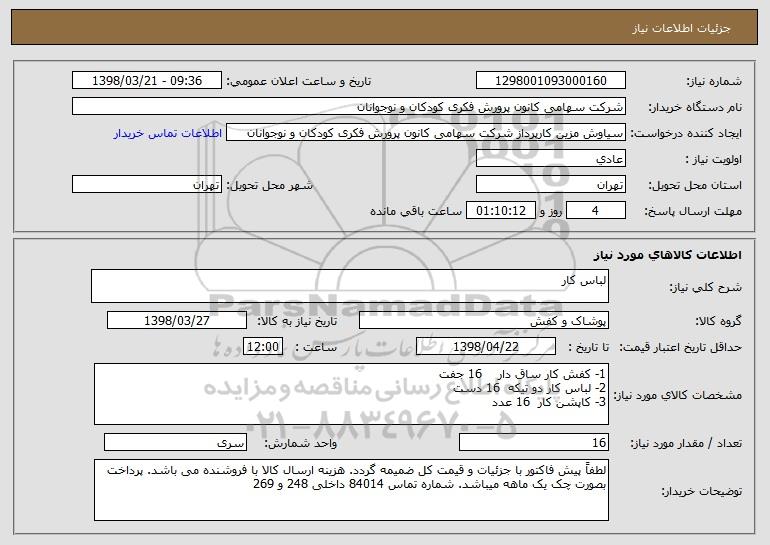The image size is (770, 545).
Task: Click the توضیحات خریدار label
Action: click(701, 491)
